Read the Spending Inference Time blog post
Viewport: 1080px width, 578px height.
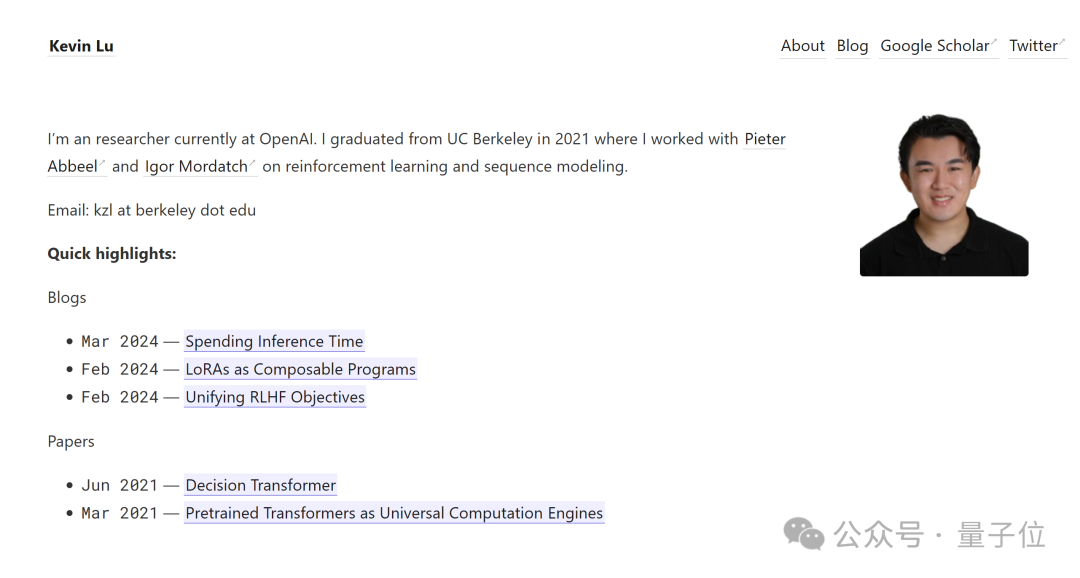click(x=274, y=342)
